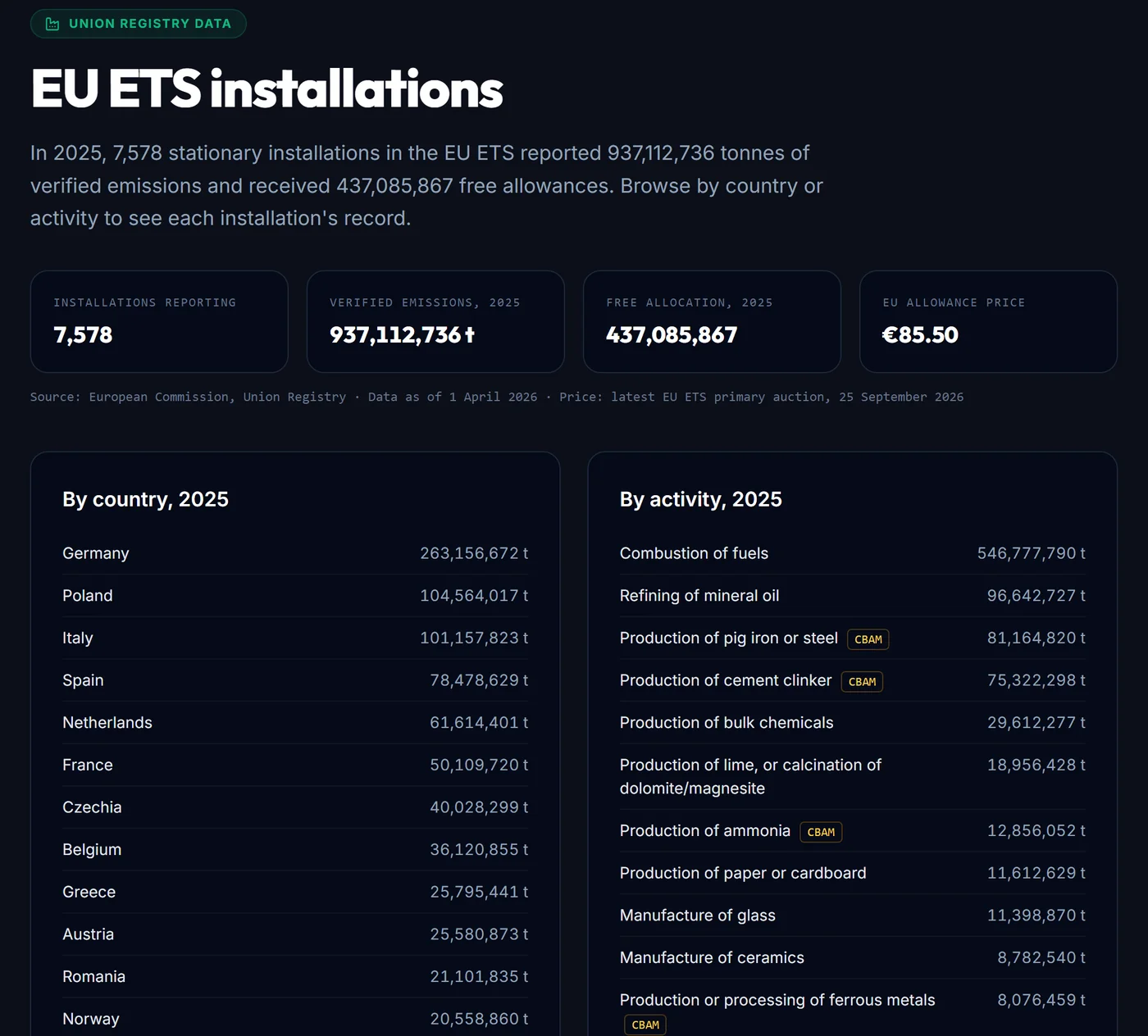Open Production of lime or calcination activity
Image resolution: width=1148 pixels, height=1036 pixels.
pyautogui.click(x=853, y=776)
